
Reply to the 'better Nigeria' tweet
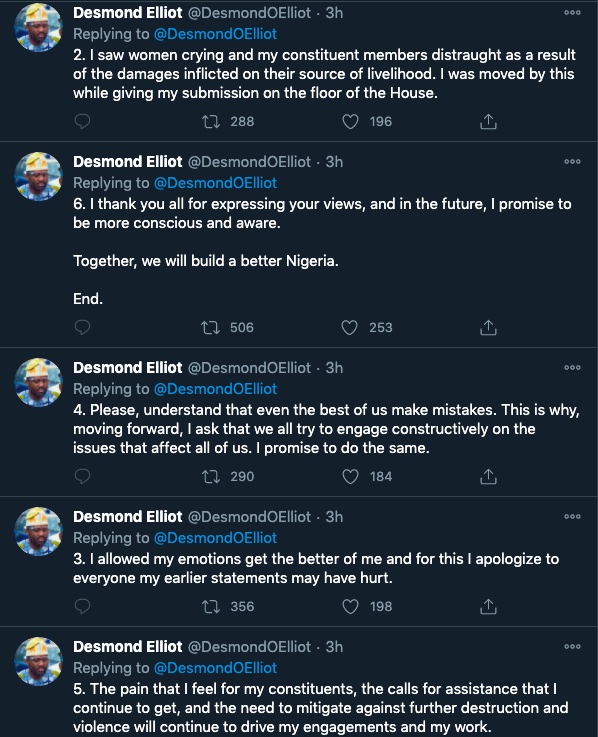[82, 327]
